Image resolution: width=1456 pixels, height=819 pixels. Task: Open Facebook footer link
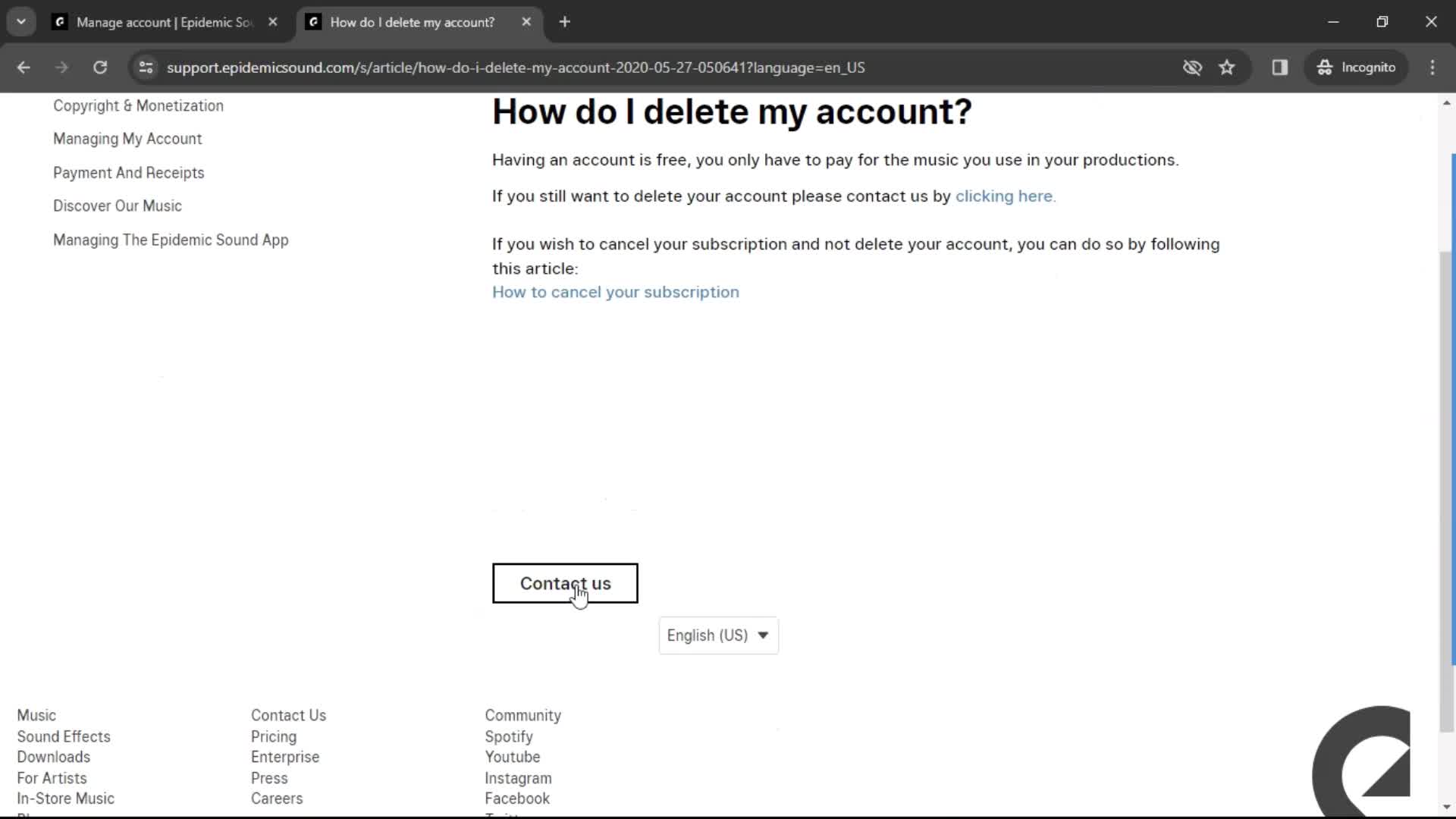point(517,799)
